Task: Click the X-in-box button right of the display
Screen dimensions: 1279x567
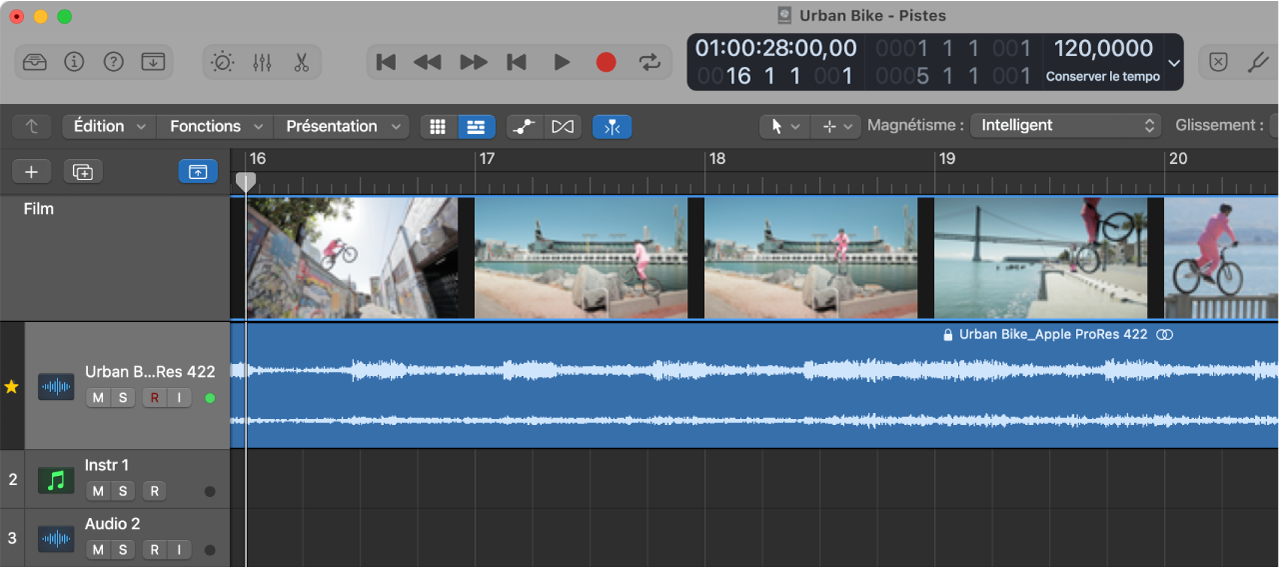Action: click(1217, 62)
